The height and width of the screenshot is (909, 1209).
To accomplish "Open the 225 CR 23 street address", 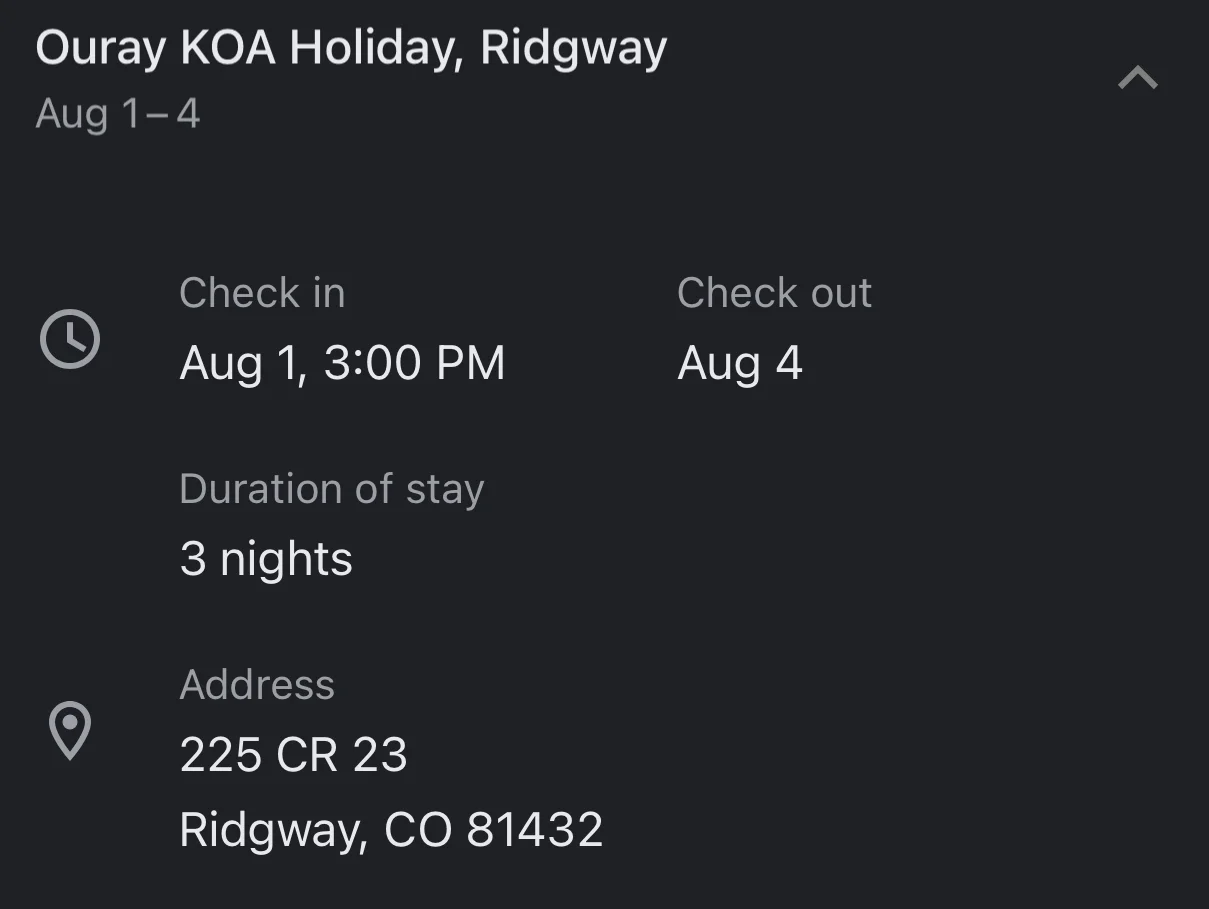I will pyautogui.click(x=294, y=754).
